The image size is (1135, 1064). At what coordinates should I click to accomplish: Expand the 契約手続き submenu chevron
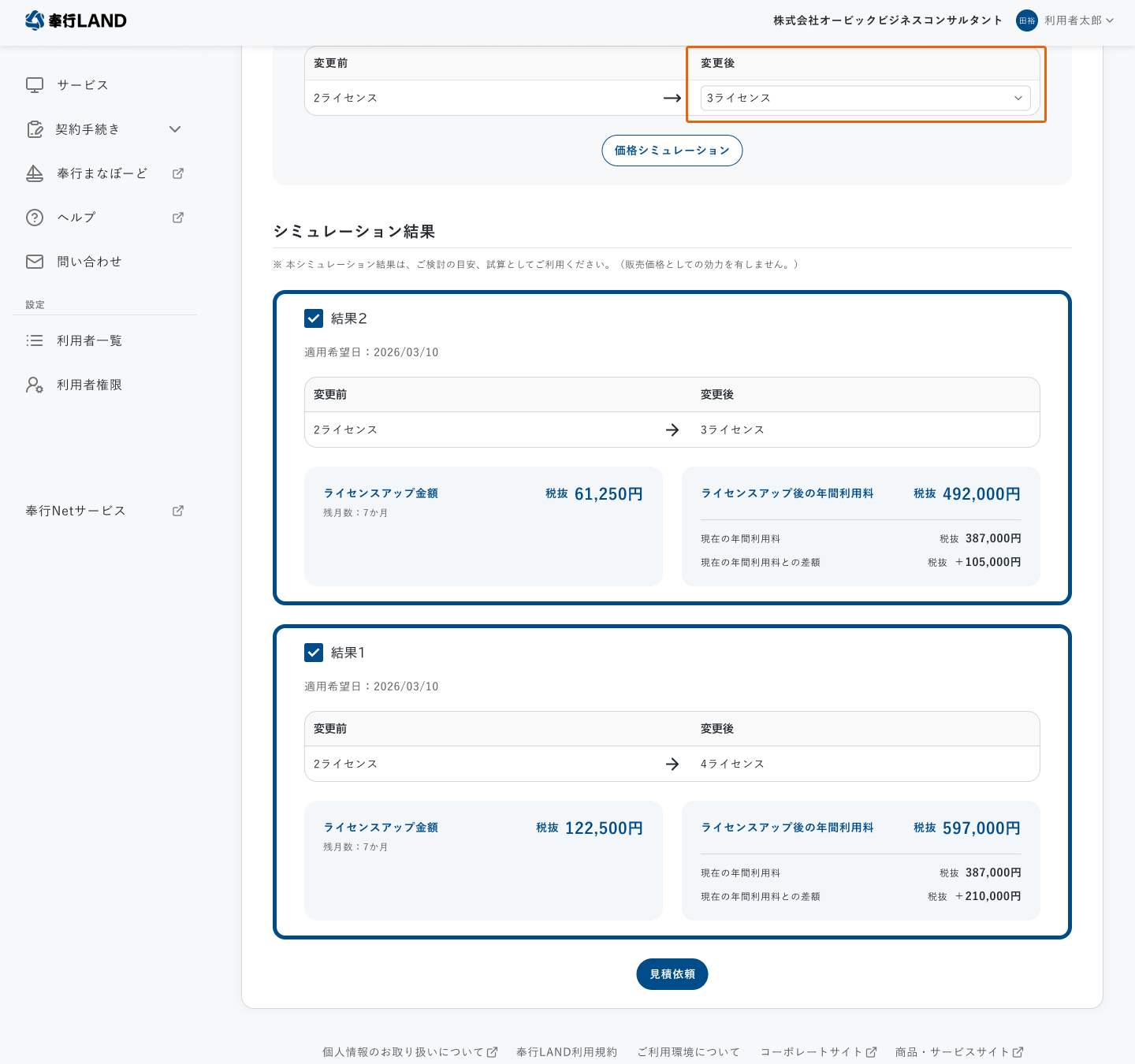point(175,129)
